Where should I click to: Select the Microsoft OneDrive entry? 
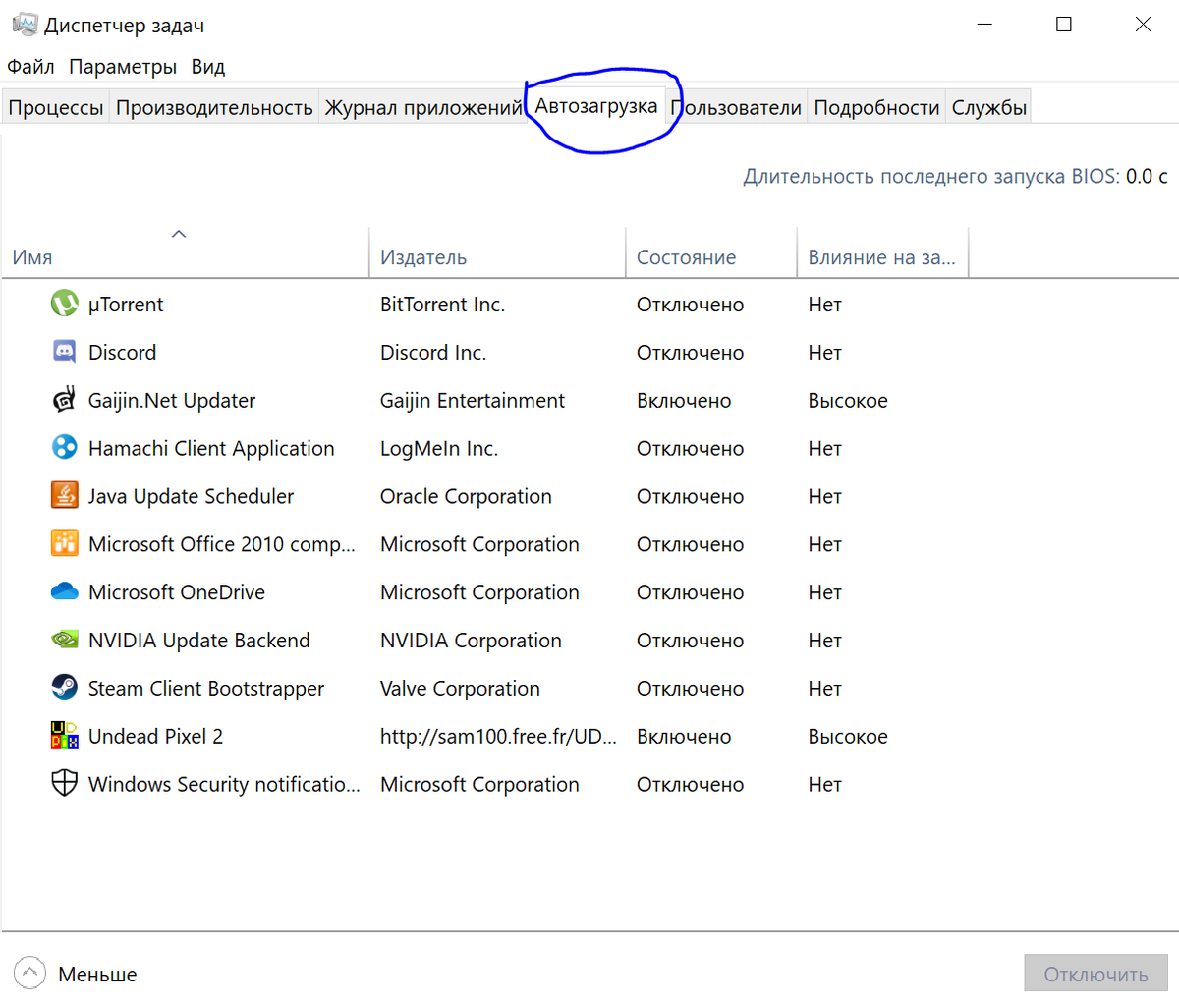pos(177,592)
